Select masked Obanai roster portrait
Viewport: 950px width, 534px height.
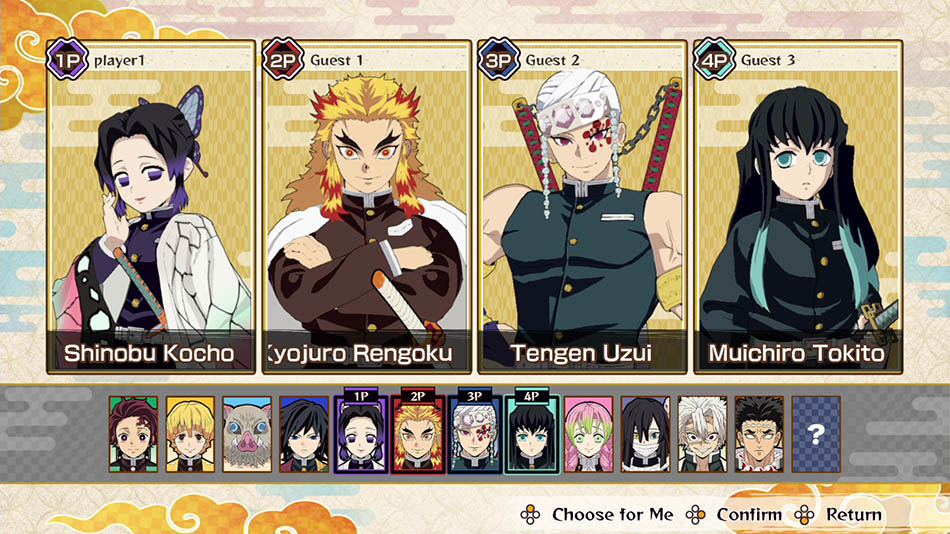[645, 434]
